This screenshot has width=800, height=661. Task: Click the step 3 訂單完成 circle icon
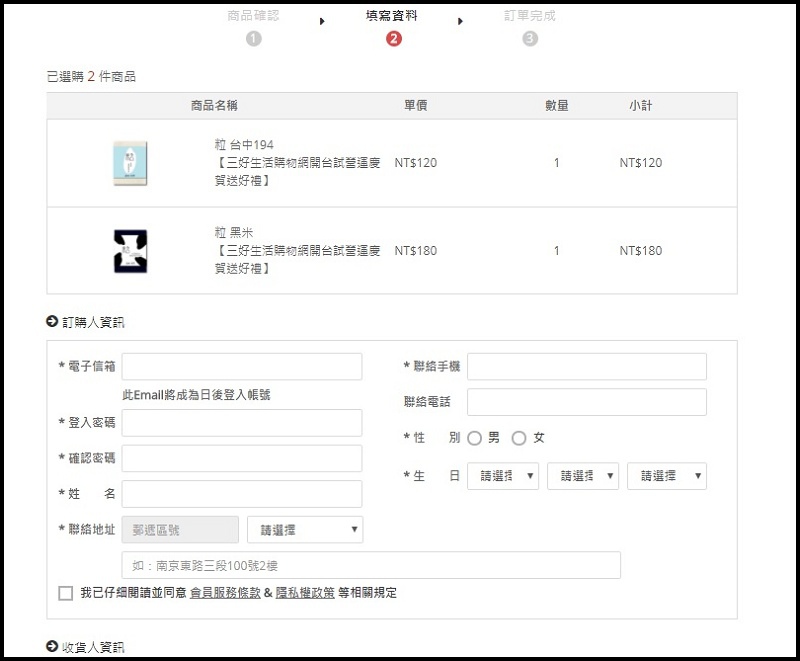(530, 39)
